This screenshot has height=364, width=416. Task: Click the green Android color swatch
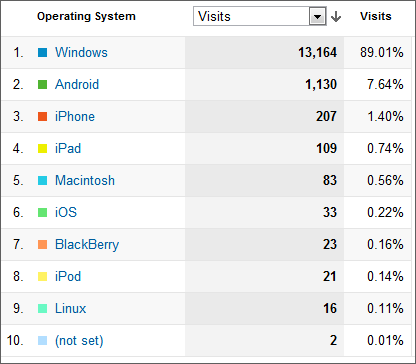point(42,84)
